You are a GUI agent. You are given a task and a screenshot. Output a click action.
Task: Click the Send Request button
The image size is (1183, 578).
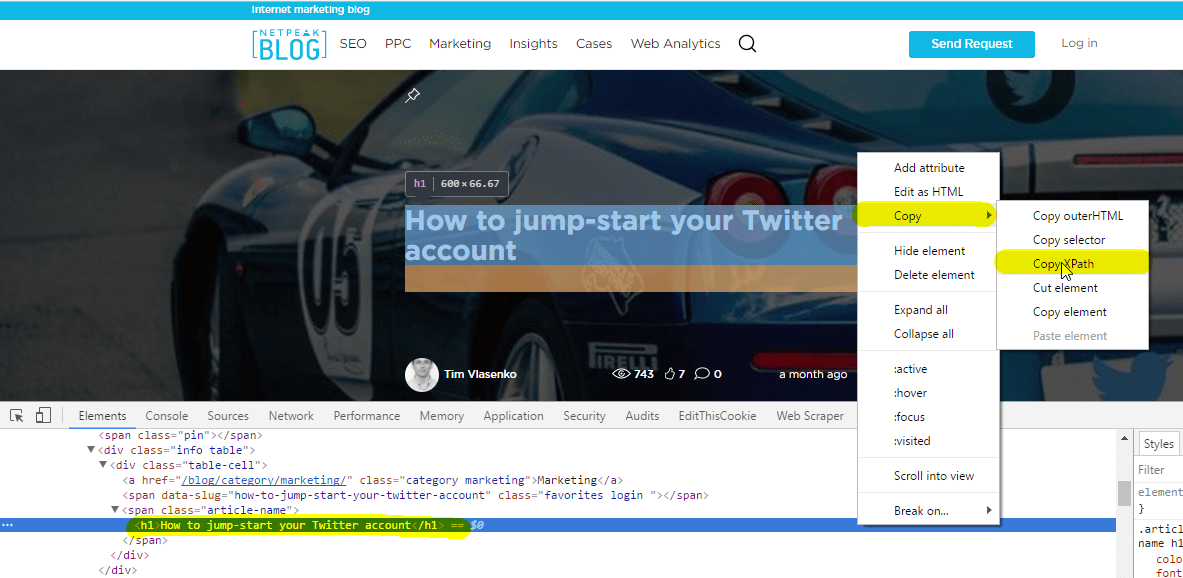pyautogui.click(x=972, y=44)
